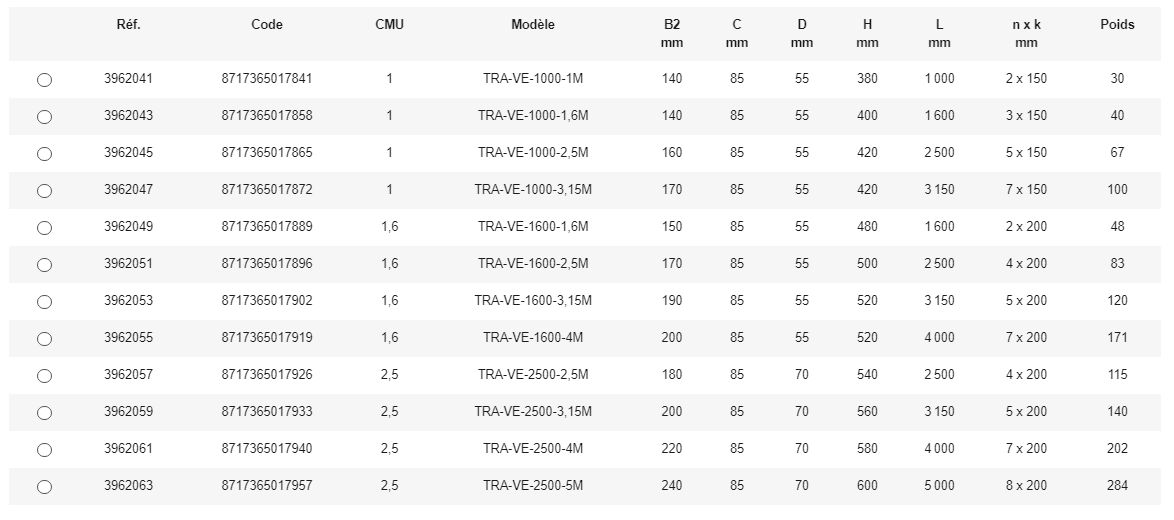Click the Poids column header
1174x520 pixels.
(1117, 25)
